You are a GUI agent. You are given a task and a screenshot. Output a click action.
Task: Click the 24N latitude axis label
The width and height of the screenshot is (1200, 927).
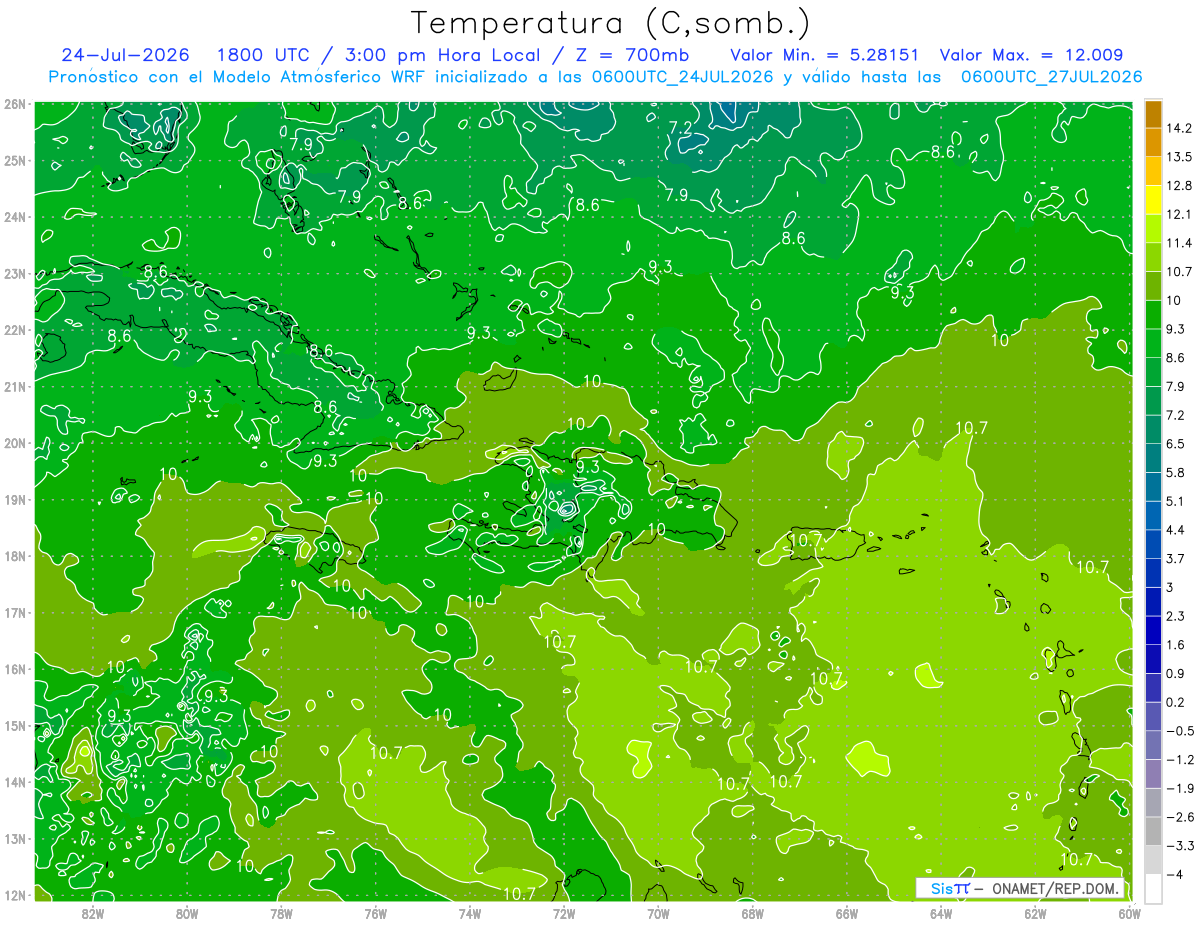click(x=15, y=217)
